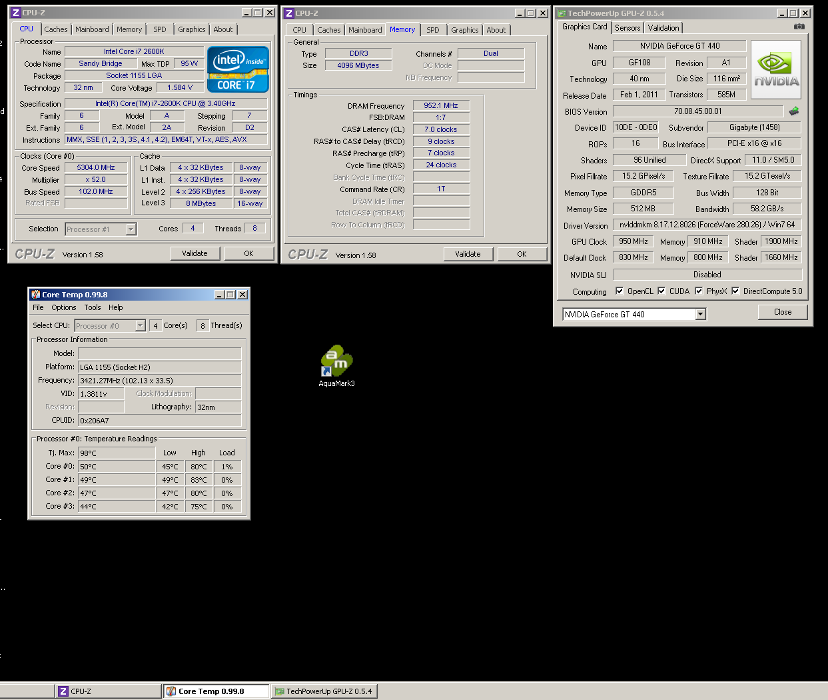Toggle the CUDA checkbox in GPU-Z
828x700 pixels.
coord(661,291)
